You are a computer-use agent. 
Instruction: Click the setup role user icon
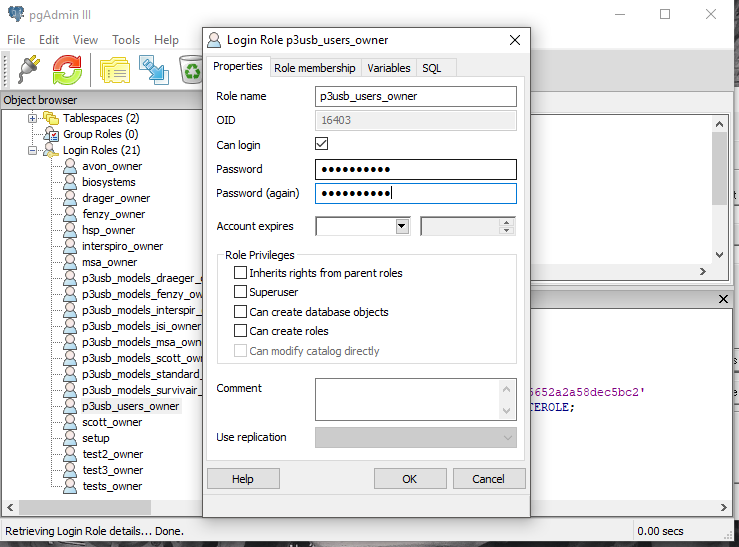70,438
